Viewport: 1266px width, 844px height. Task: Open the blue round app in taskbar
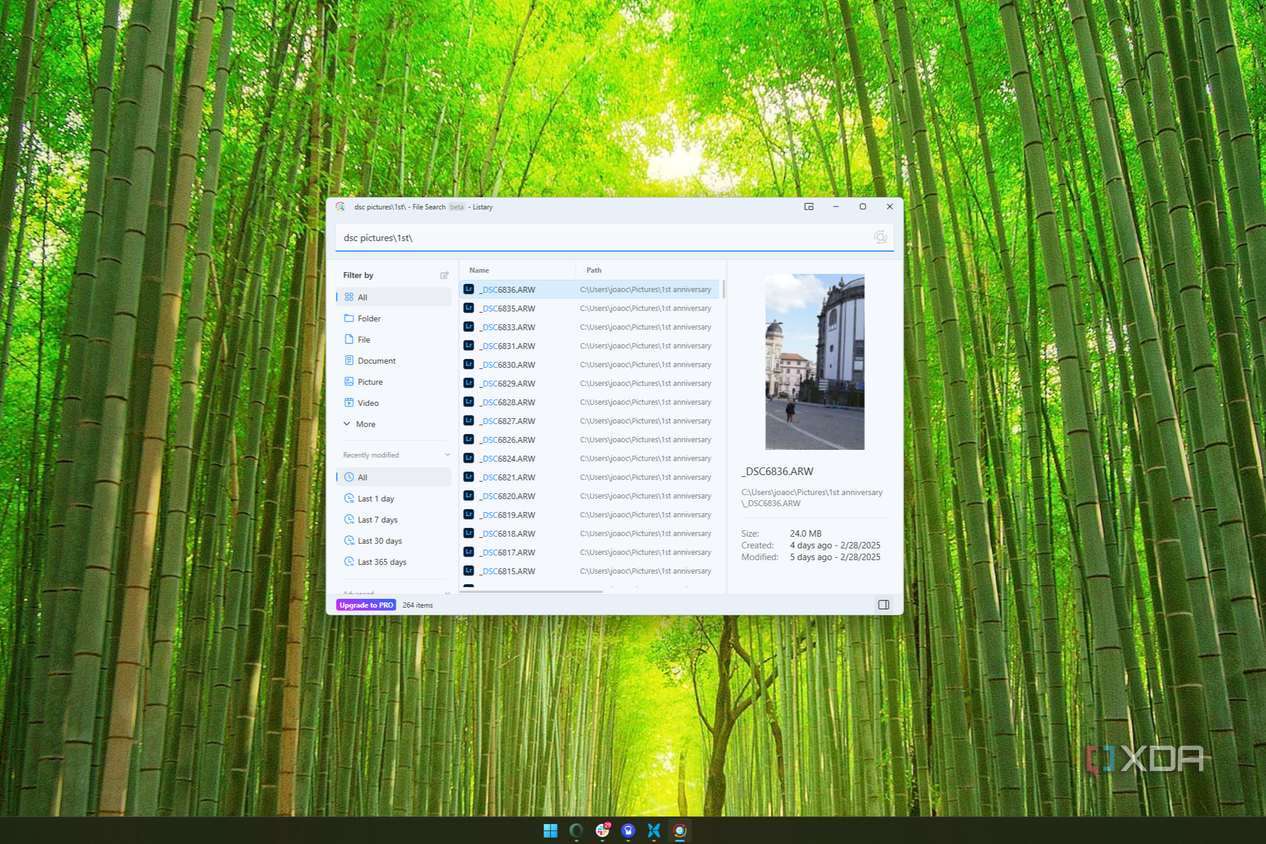[x=628, y=831]
